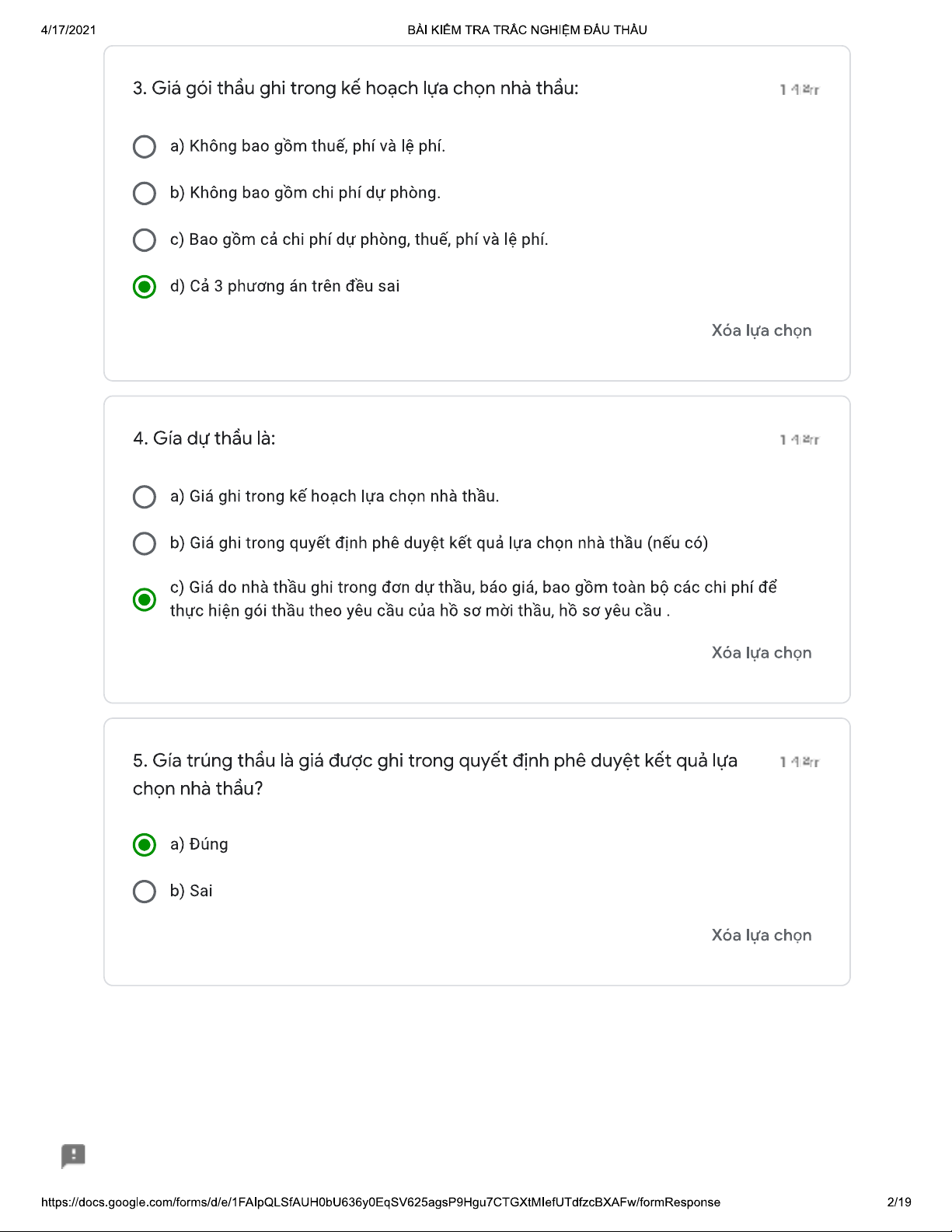This screenshot has width=952, height=1232.
Task: Clear selection for question 3
Action: 761,330
